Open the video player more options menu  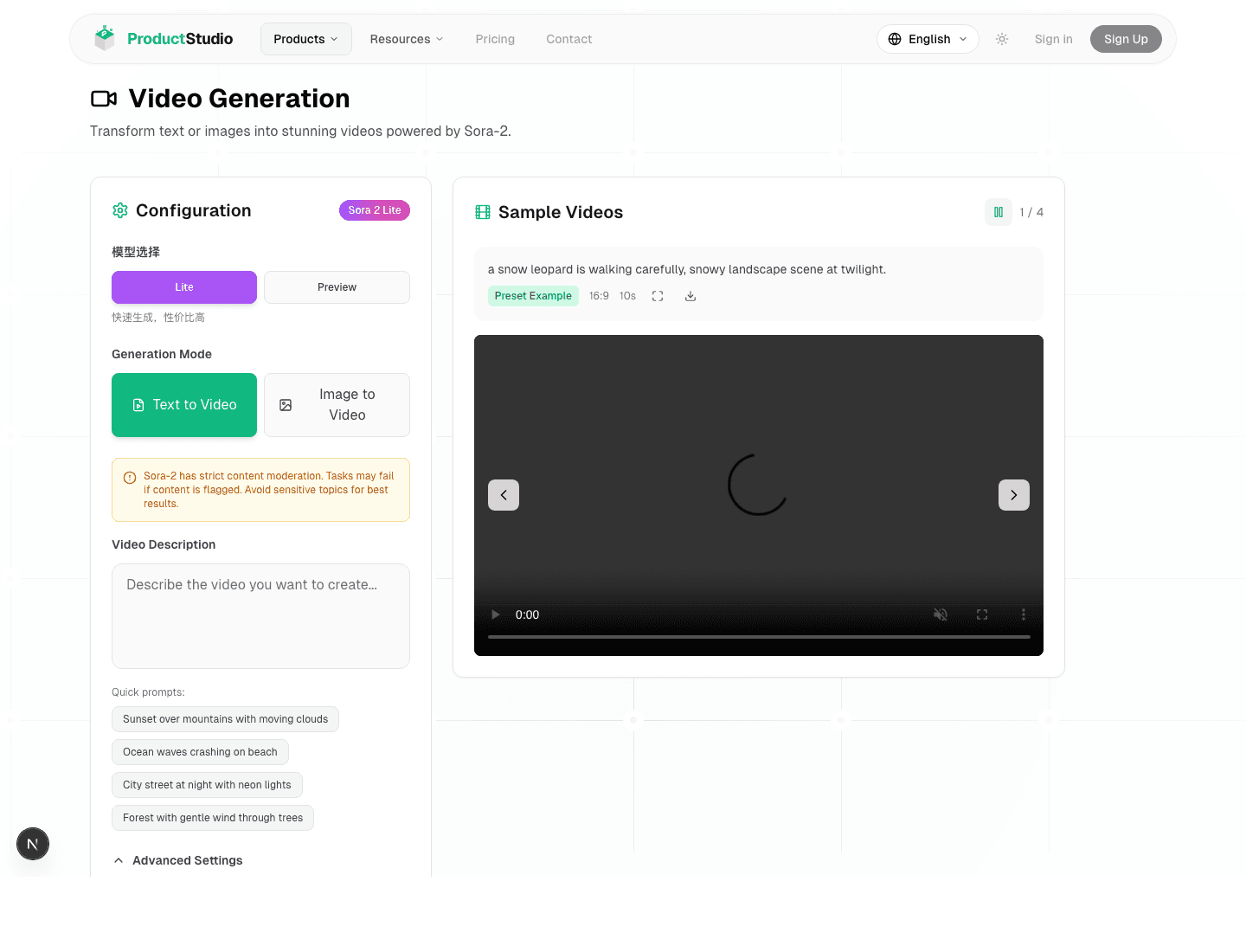1024,614
